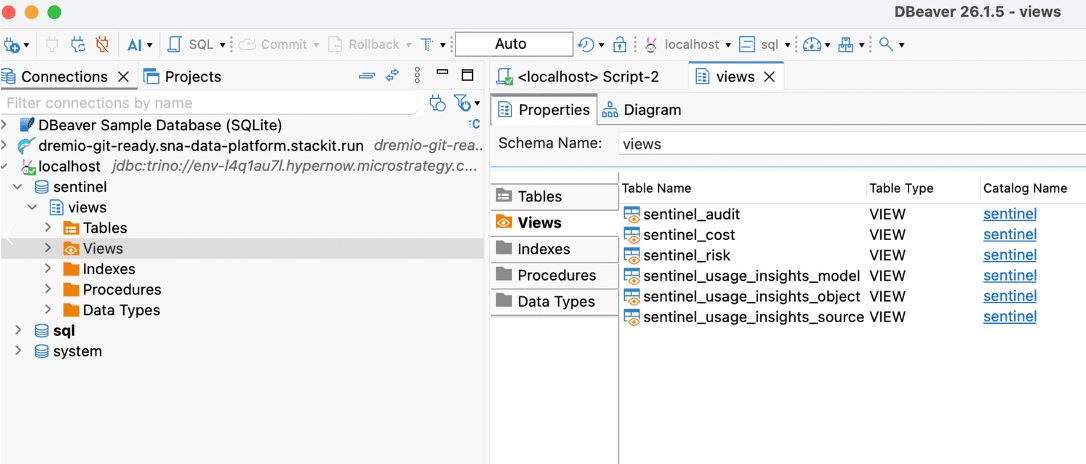The width and height of the screenshot is (1086, 464).
Task: Open Data Types section in editor side list
Action: coord(554,302)
